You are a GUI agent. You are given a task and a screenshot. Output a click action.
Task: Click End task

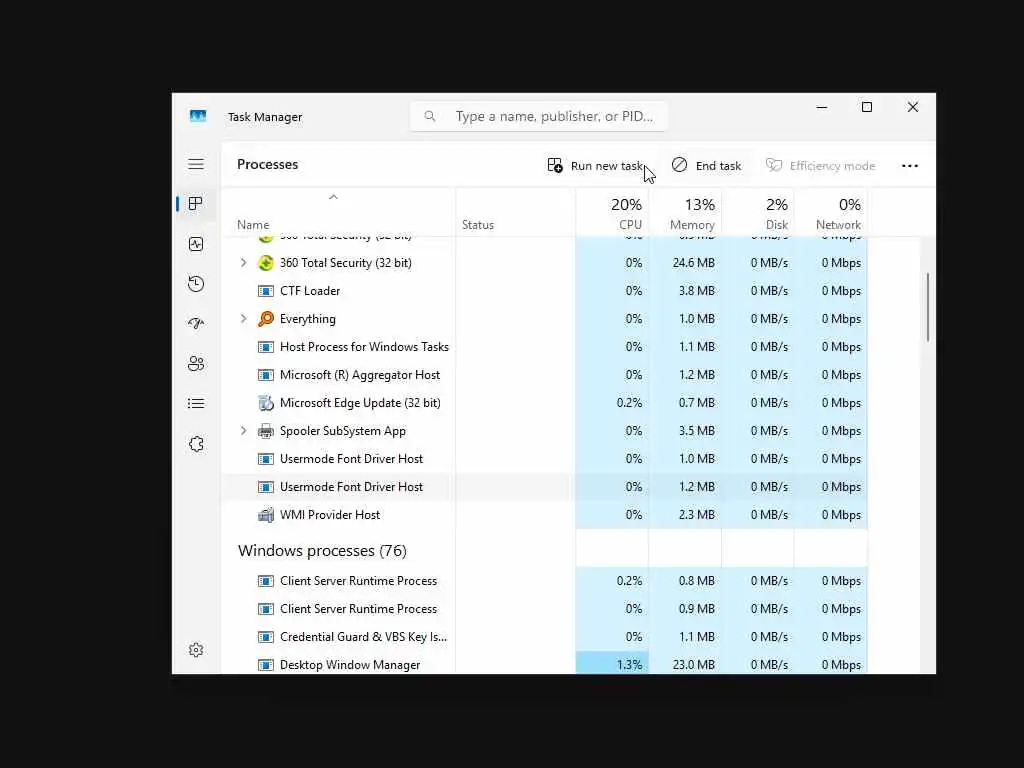(706, 166)
